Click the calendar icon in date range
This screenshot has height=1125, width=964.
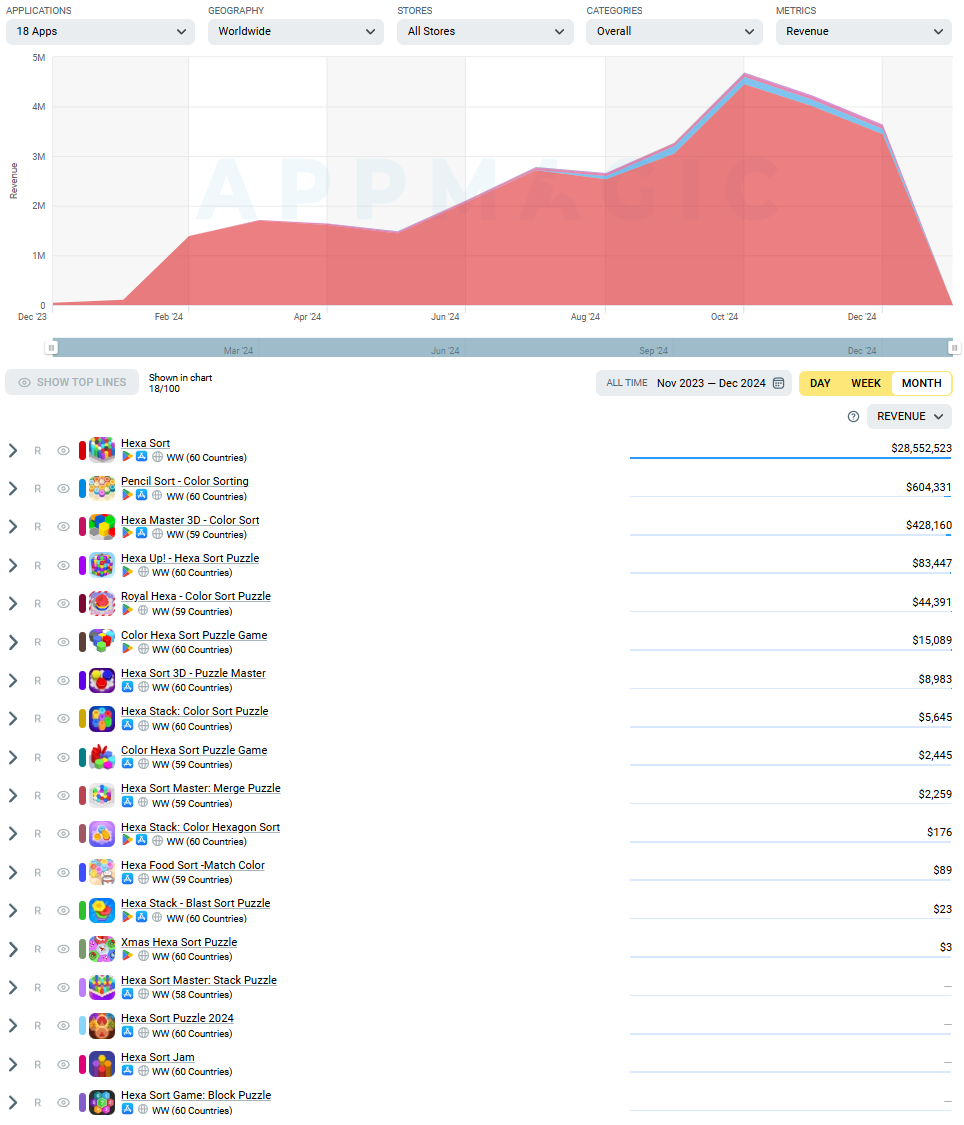click(778, 383)
